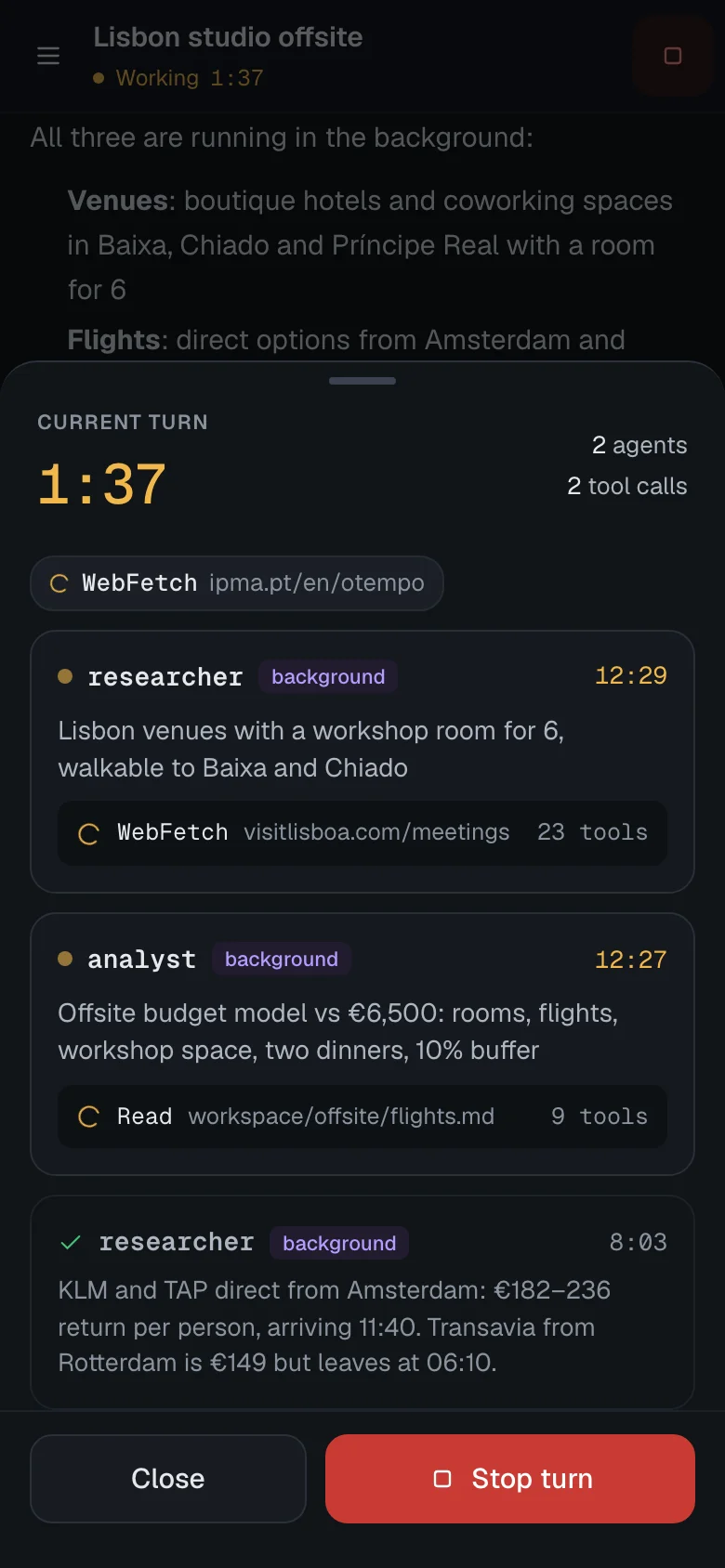Click the amber dot beside running researcher

65,676
